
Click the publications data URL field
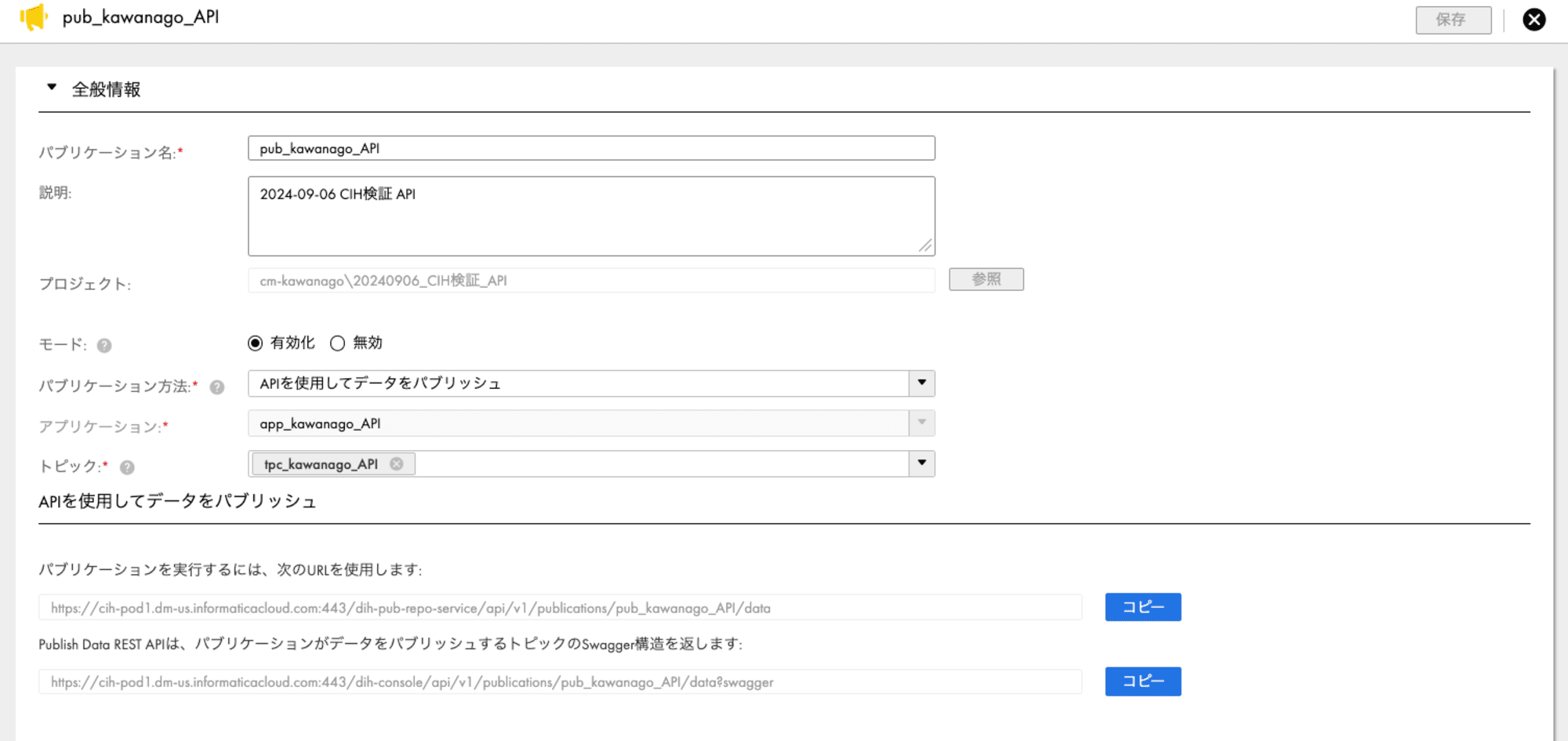pyautogui.click(x=560, y=608)
